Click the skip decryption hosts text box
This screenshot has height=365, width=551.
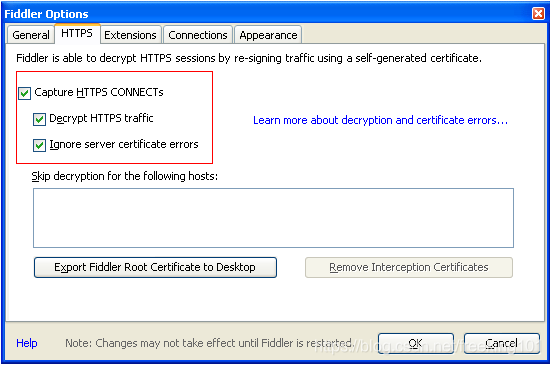[273, 218]
